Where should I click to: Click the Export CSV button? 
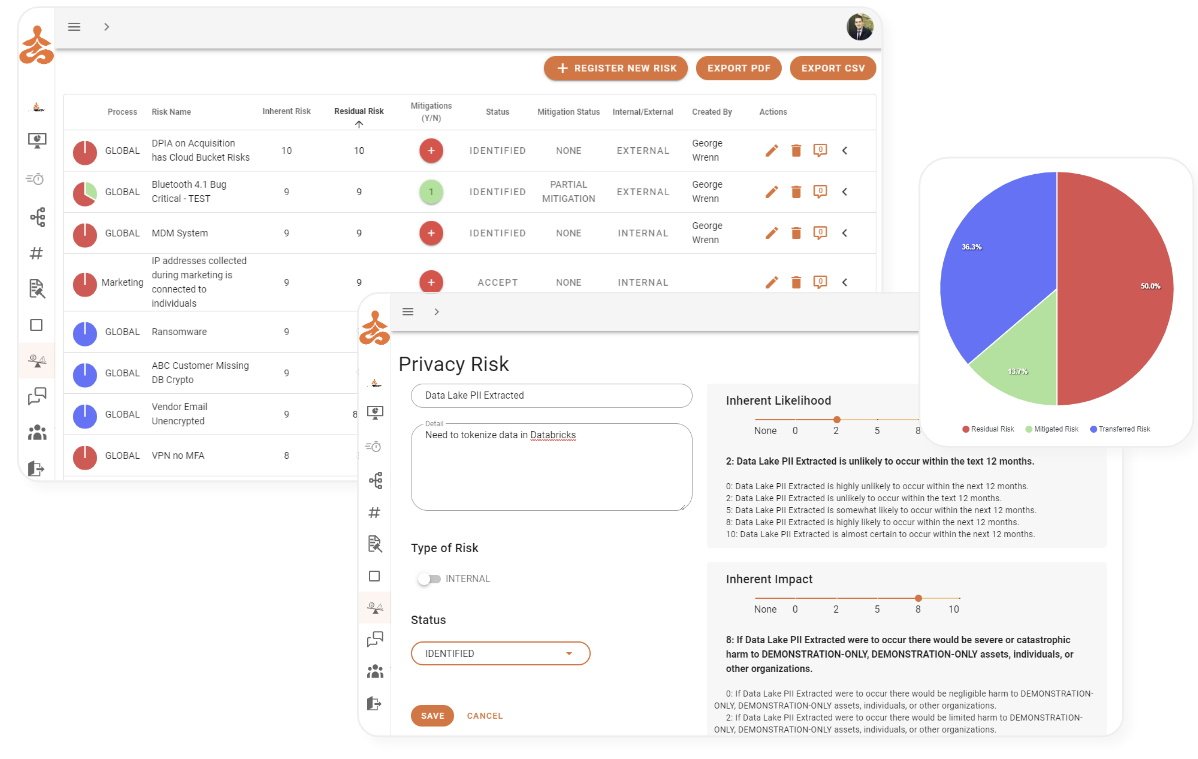coord(833,68)
